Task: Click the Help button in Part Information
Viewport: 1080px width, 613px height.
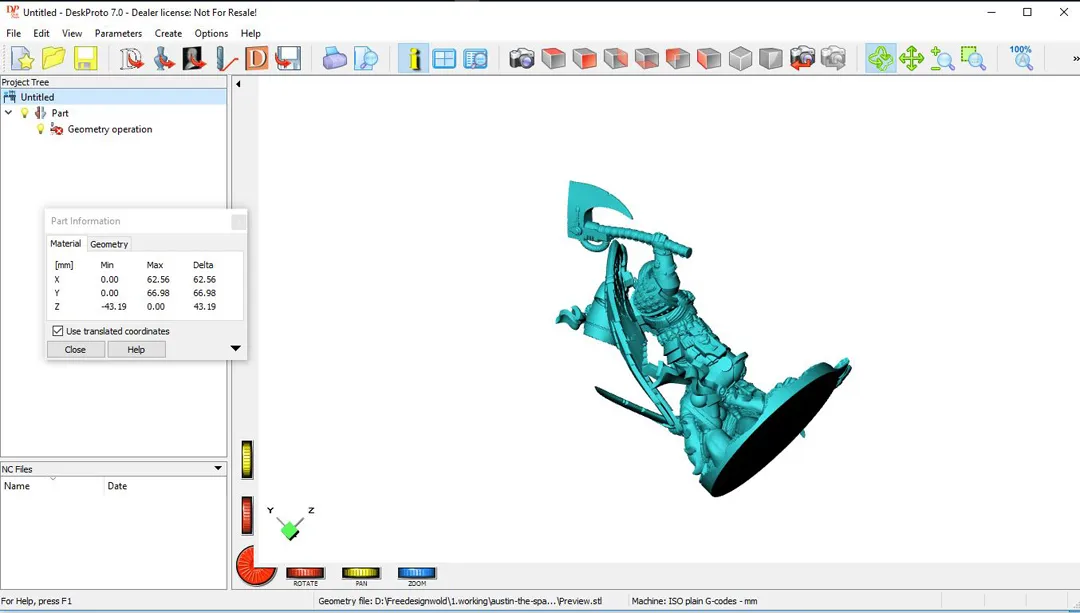Action: pos(136,350)
